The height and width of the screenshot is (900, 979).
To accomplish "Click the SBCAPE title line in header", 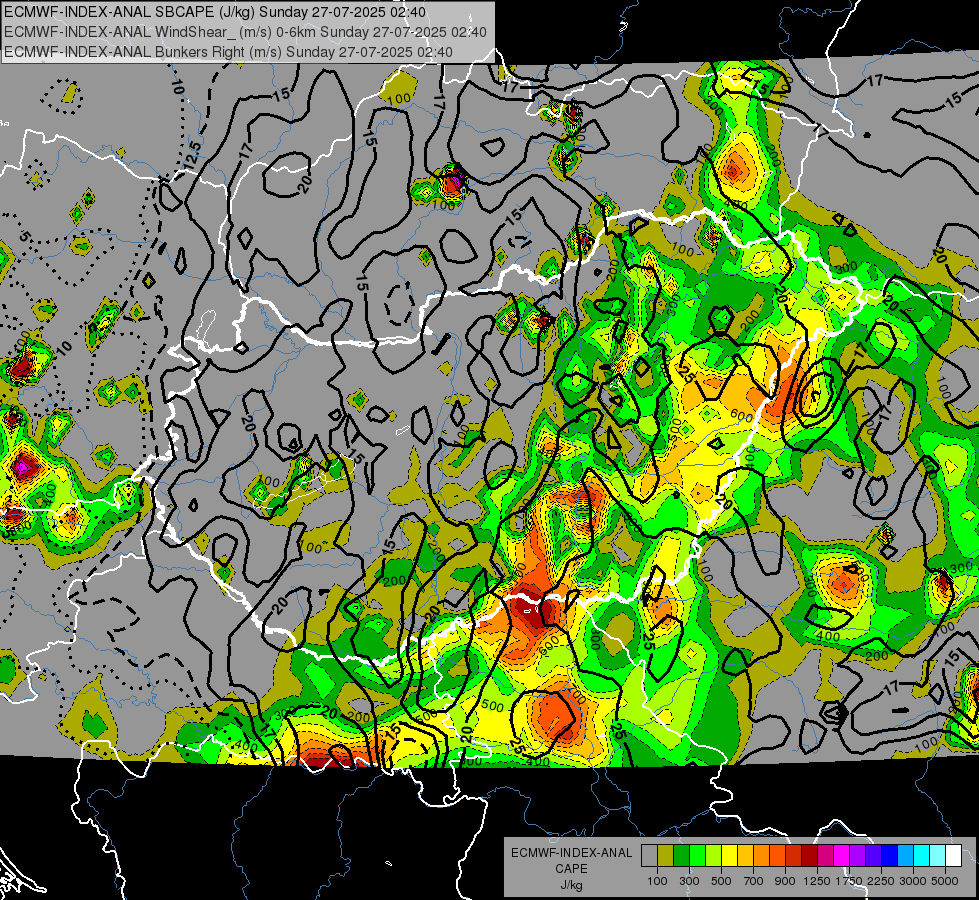I will 215,12.
